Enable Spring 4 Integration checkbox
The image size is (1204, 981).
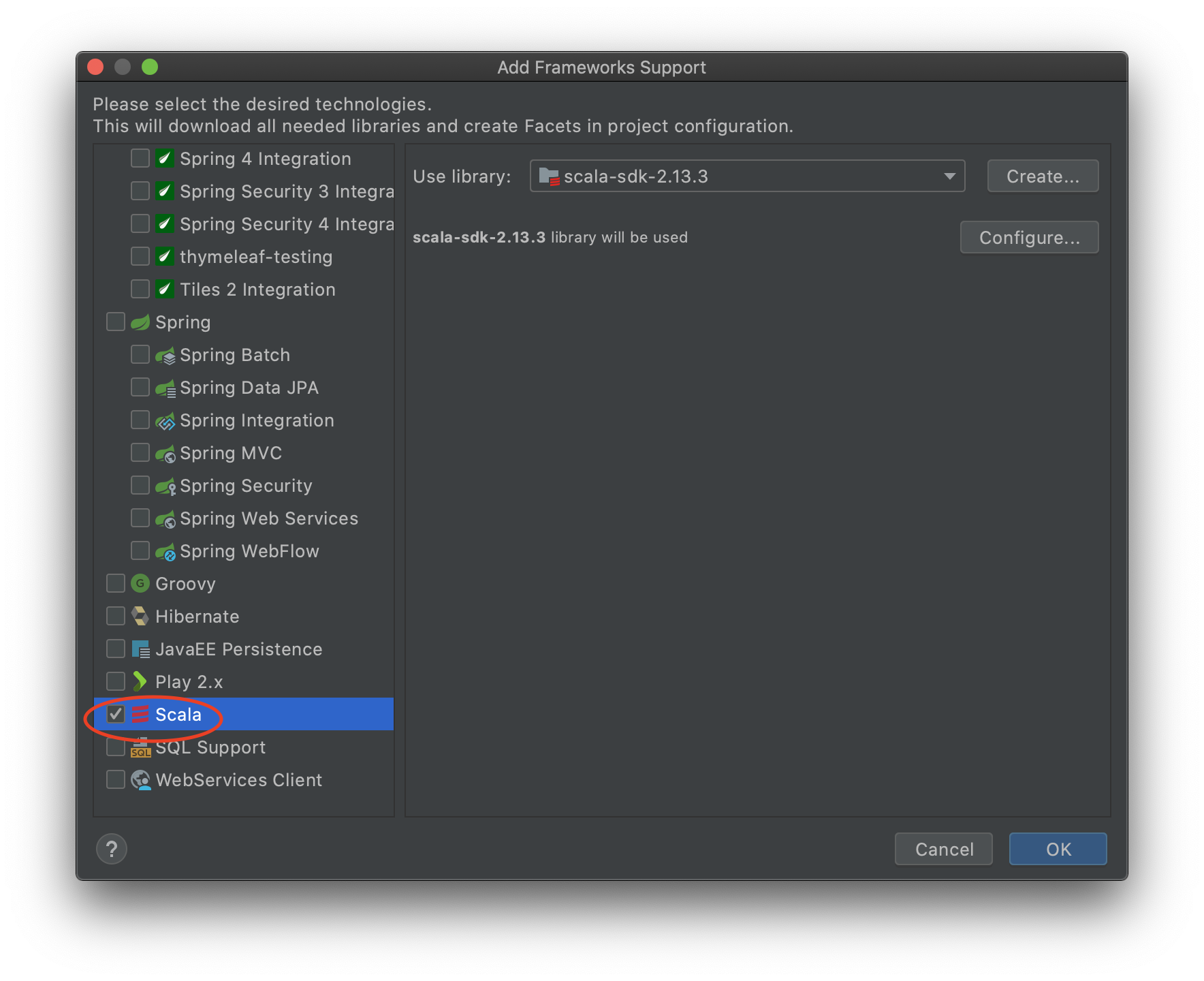140,158
